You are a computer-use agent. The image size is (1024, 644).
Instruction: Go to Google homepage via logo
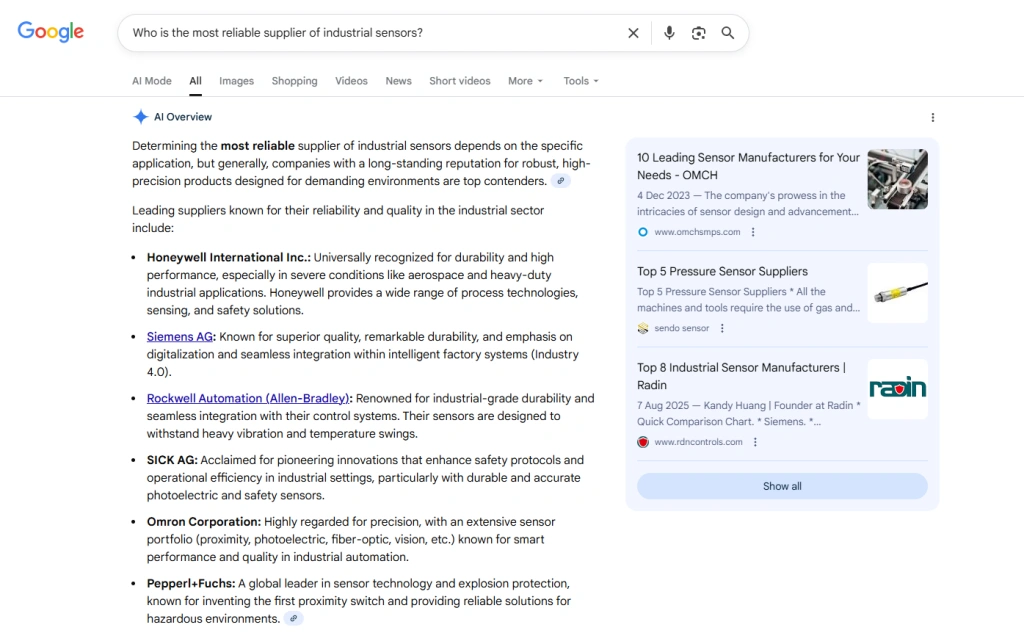pyautogui.click(x=51, y=32)
